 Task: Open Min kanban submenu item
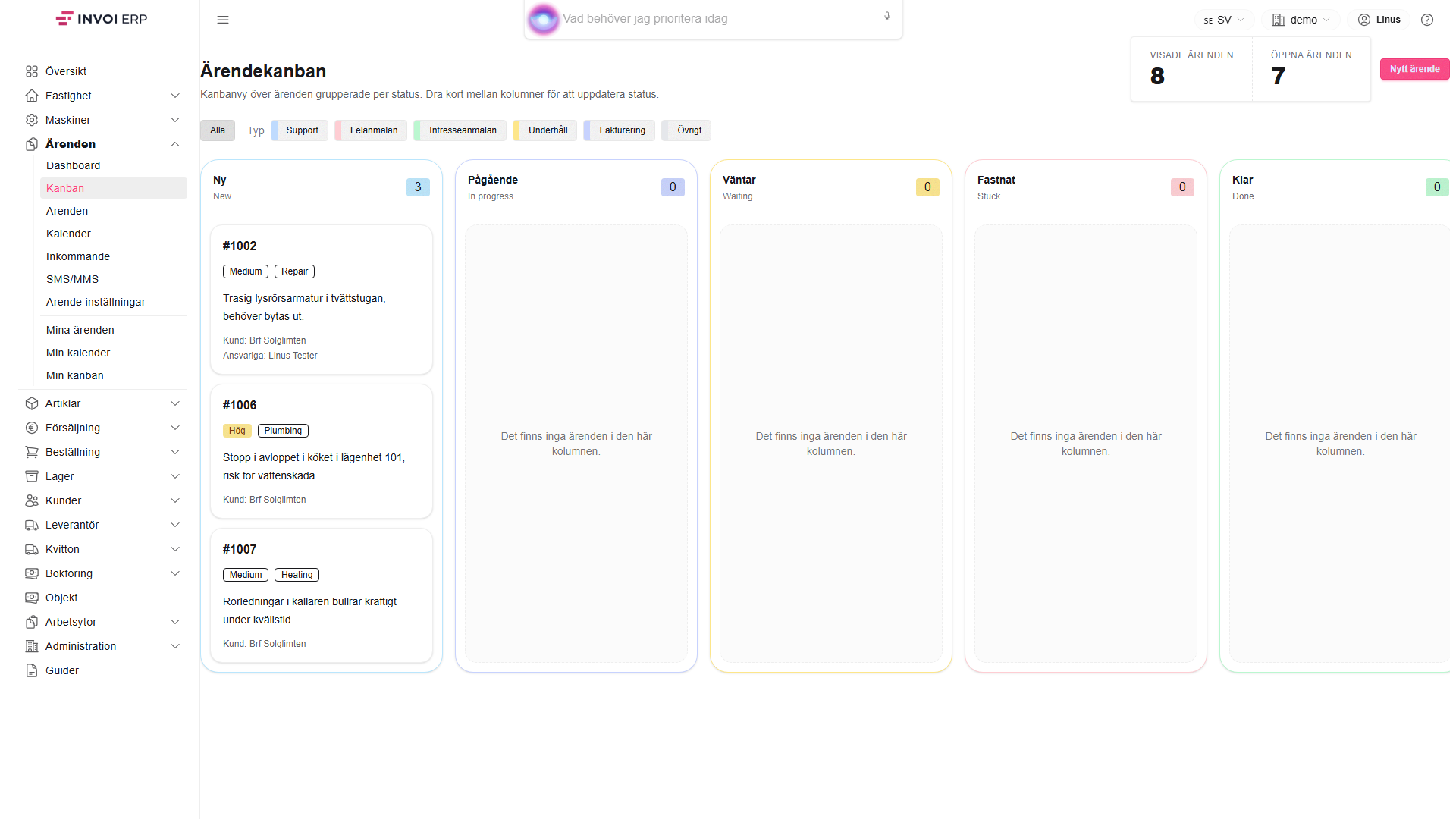click(x=114, y=375)
